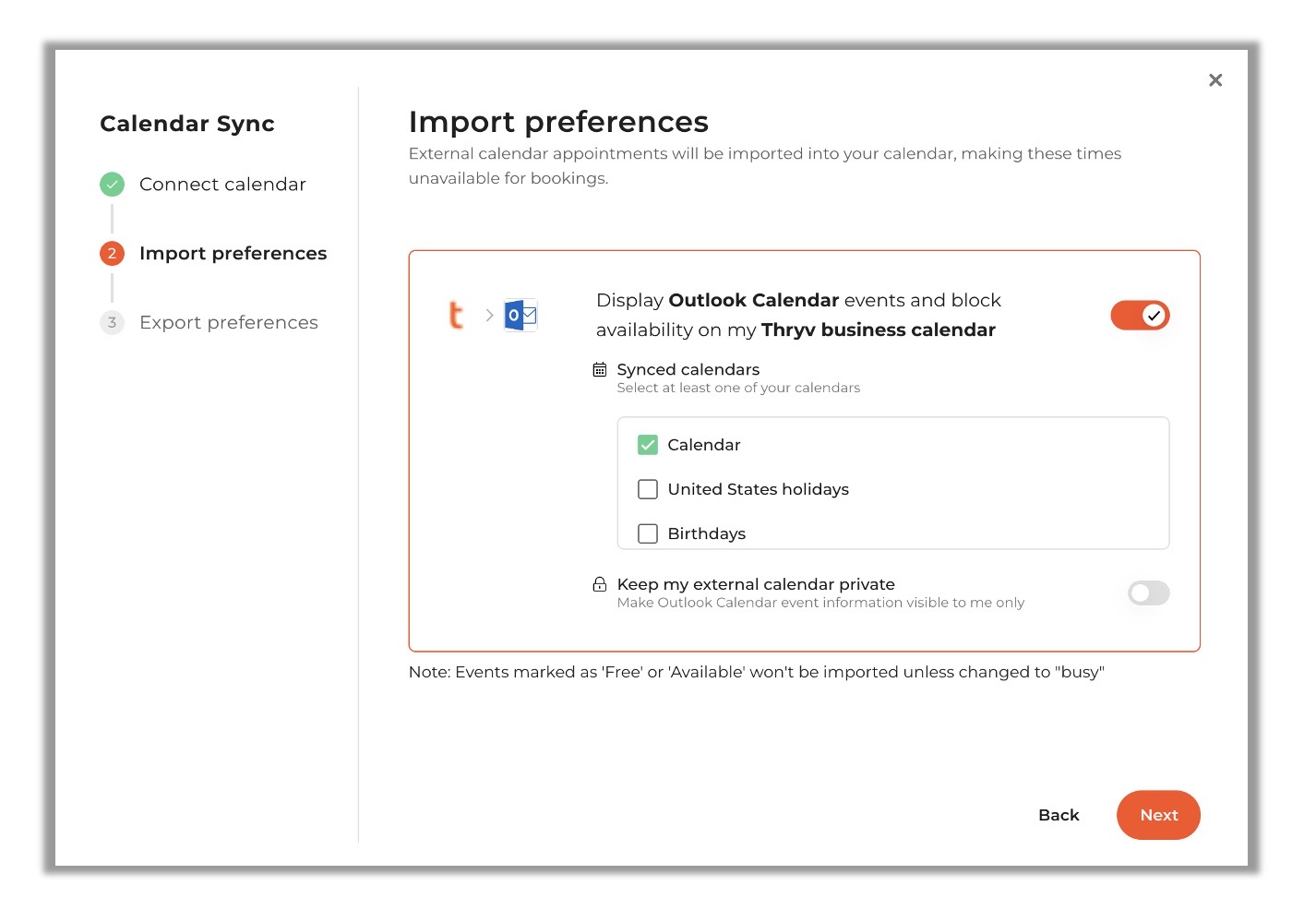1316x910 pixels.
Task: Click the lock icon for private calendar
Action: pos(600,584)
